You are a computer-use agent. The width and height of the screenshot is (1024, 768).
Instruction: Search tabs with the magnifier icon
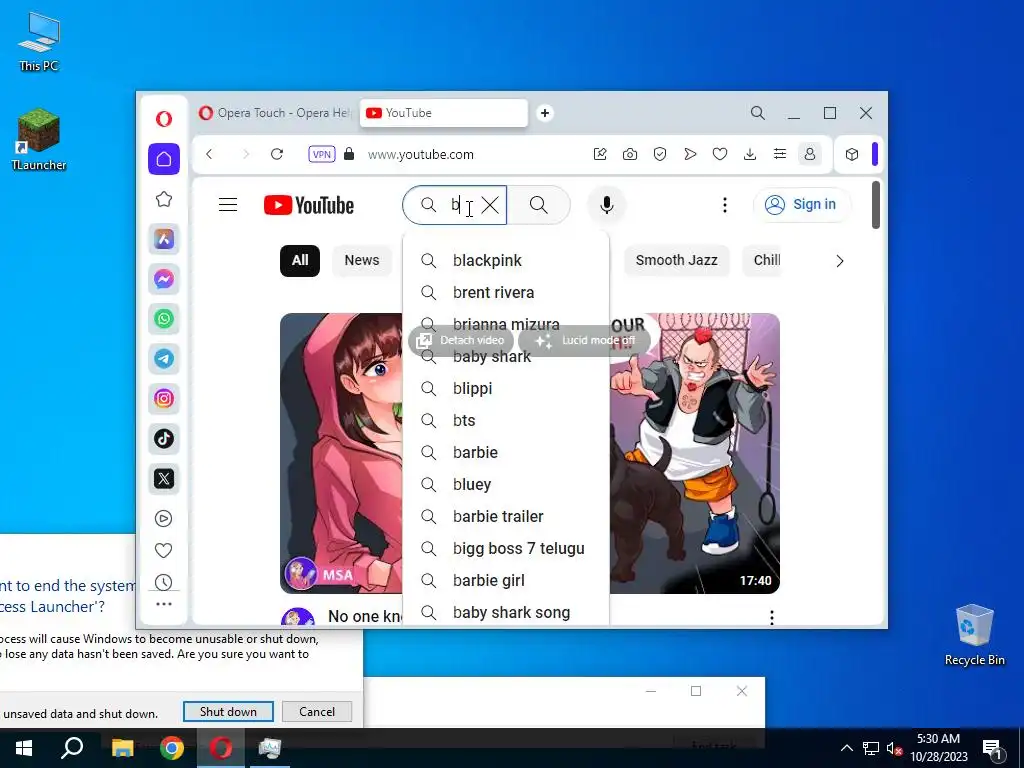(x=758, y=113)
